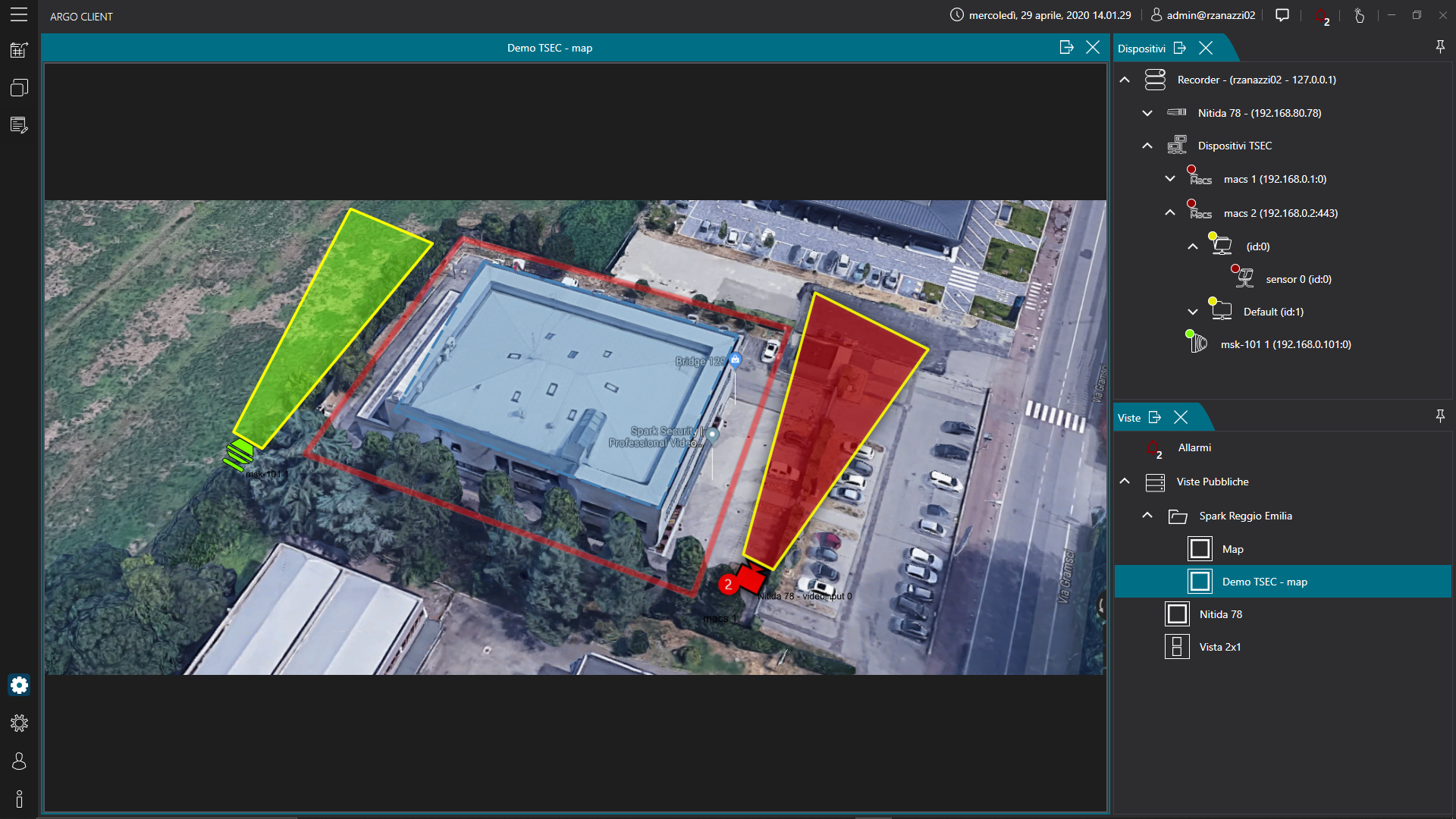Select the hand pointer icon in the title bar

point(1360,16)
